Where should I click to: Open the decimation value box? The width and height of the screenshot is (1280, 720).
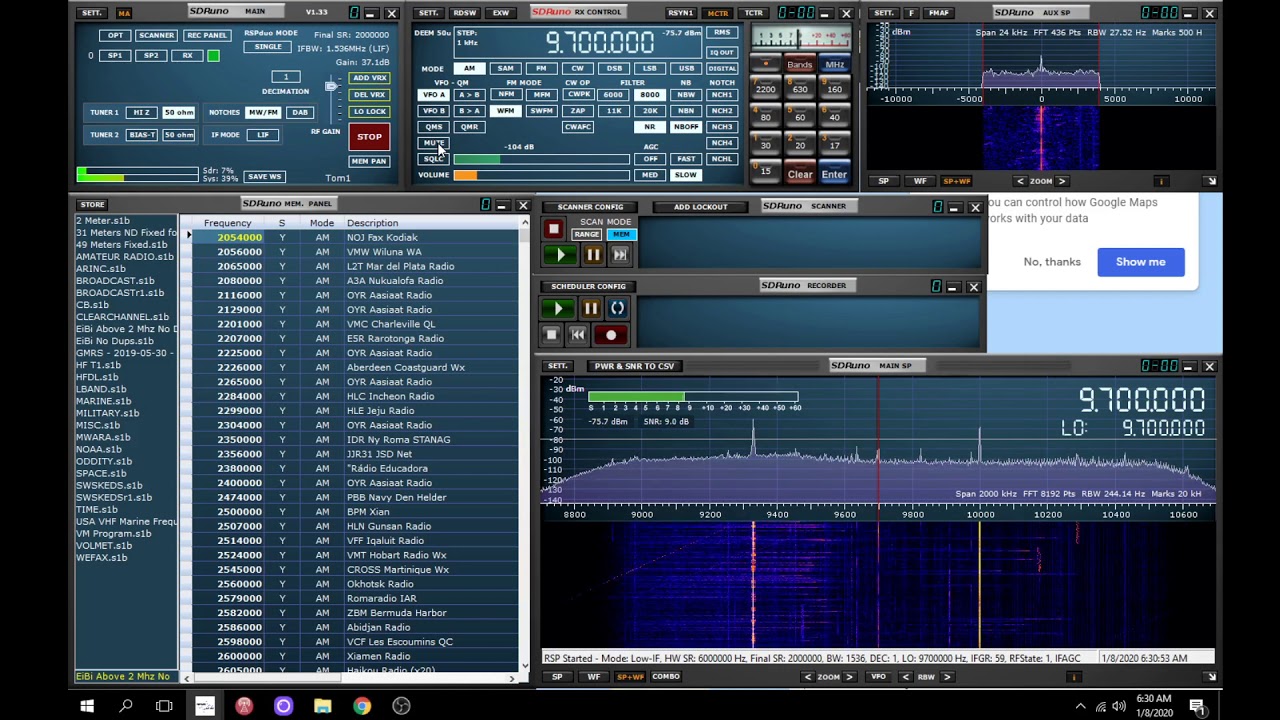tap(285, 77)
